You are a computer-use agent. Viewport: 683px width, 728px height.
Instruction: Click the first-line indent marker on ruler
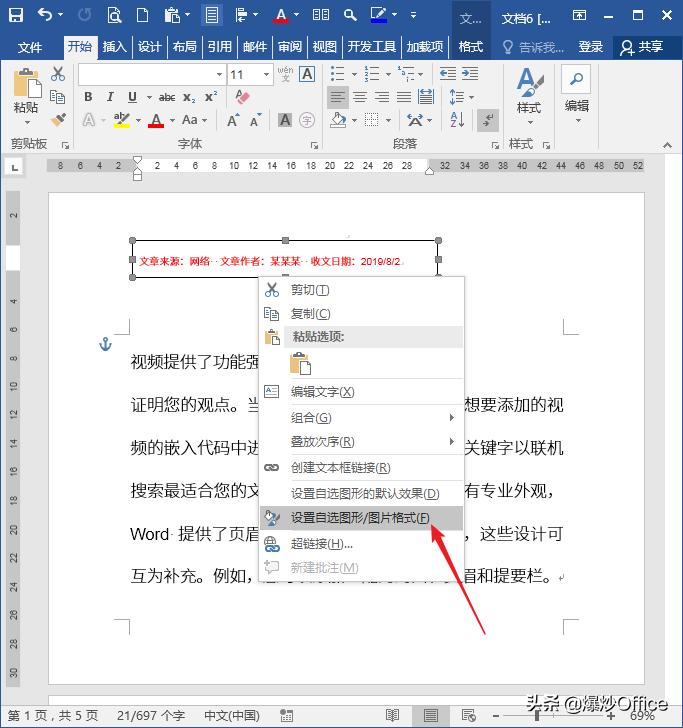point(137,161)
